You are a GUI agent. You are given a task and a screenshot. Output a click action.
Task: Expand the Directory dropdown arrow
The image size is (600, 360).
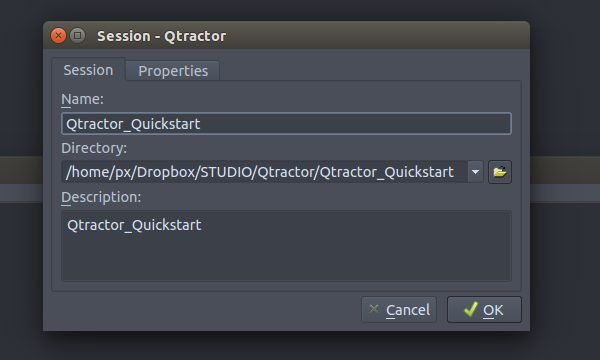tap(475, 172)
